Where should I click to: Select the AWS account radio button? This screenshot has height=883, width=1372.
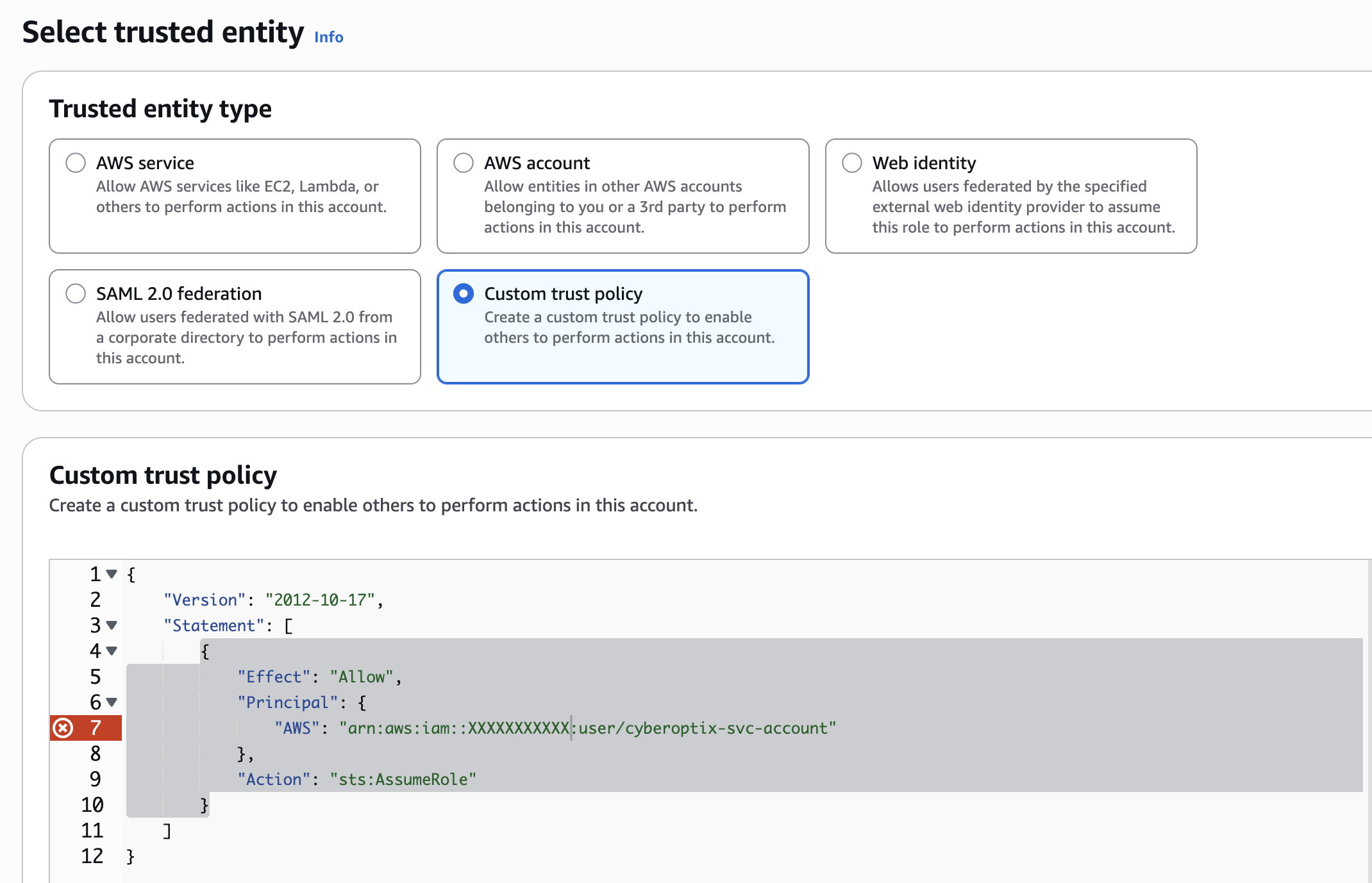tap(464, 163)
